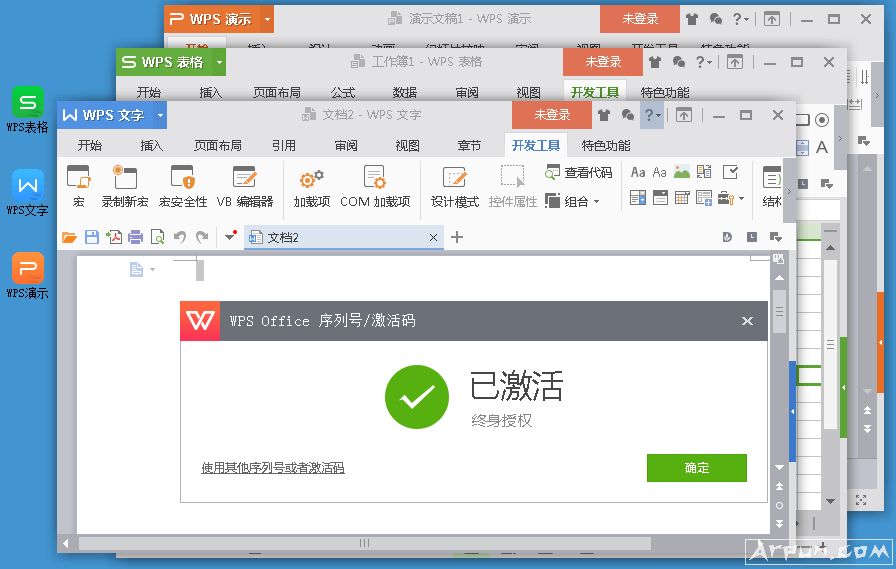This screenshot has height=569, width=896.
Task: Open 宏安全性 macro security settings
Action: coord(183,186)
